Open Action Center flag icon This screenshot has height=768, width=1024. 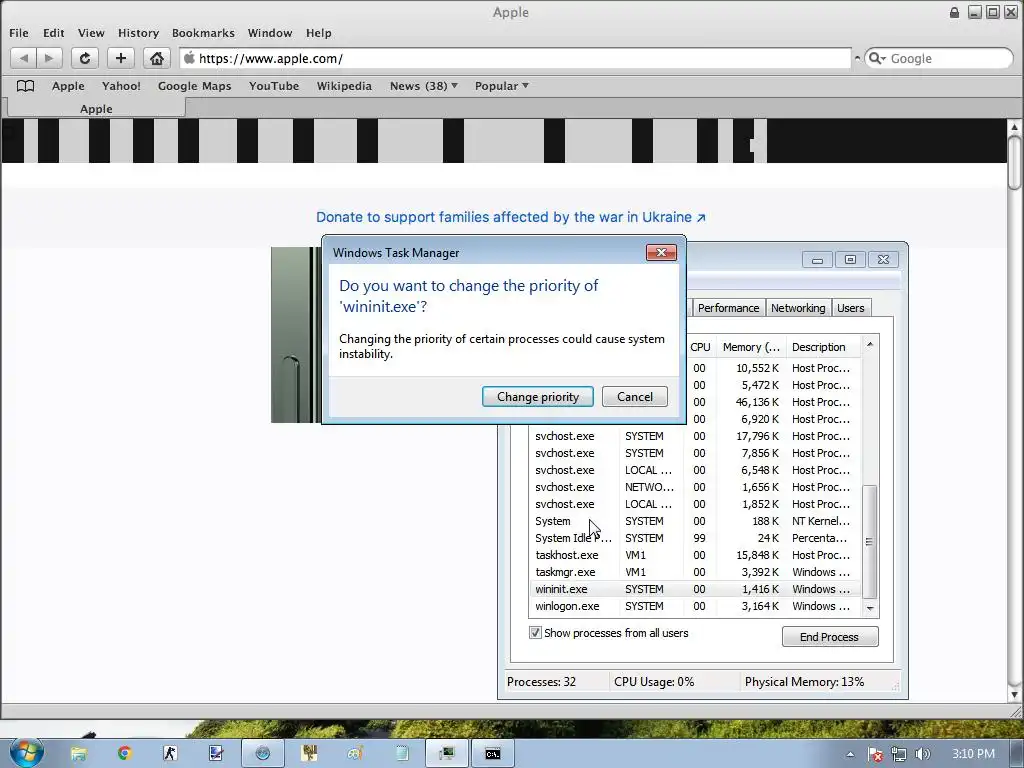[x=875, y=754]
